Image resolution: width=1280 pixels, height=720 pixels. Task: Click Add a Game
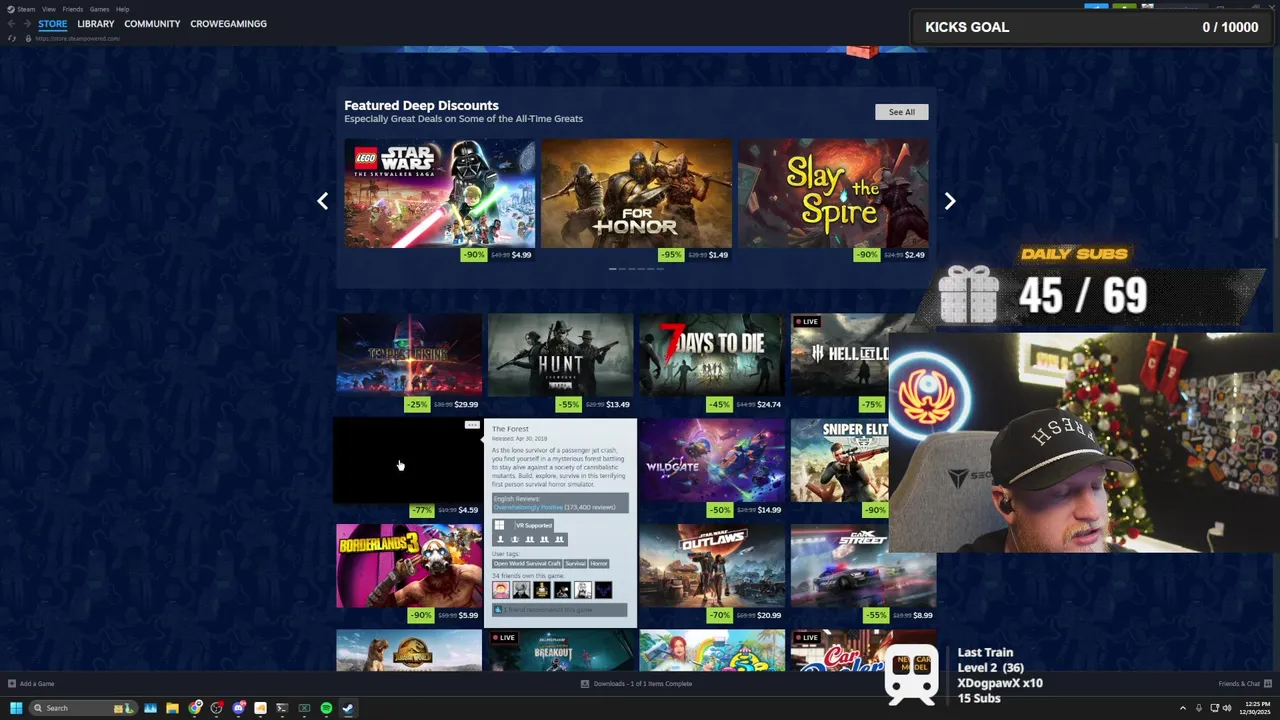tap(31, 684)
